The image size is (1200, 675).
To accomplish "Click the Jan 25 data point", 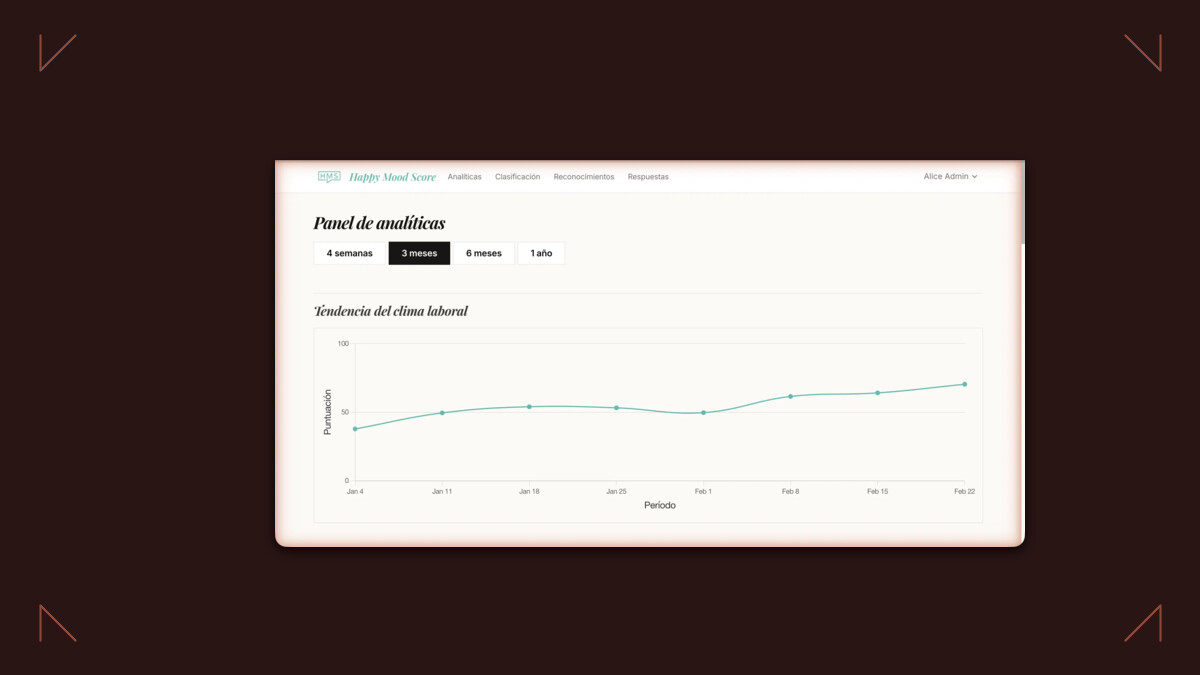I will [616, 407].
